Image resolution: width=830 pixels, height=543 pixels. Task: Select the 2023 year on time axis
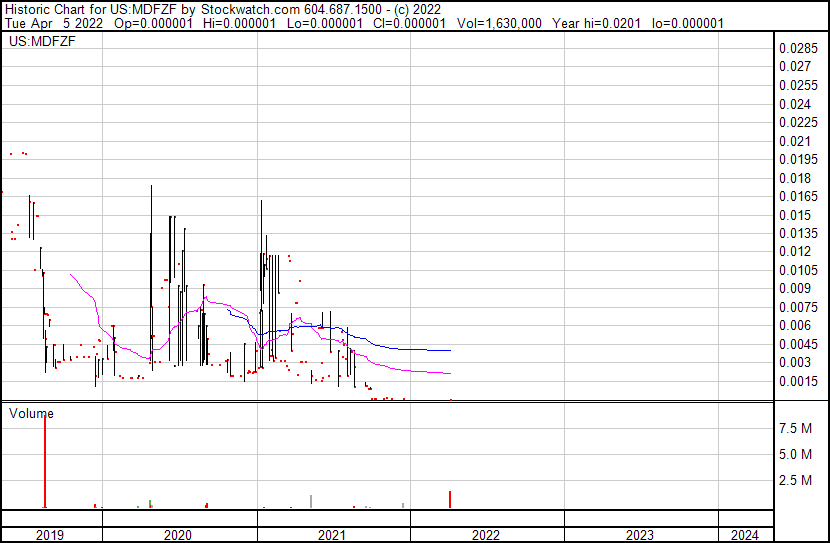640,535
